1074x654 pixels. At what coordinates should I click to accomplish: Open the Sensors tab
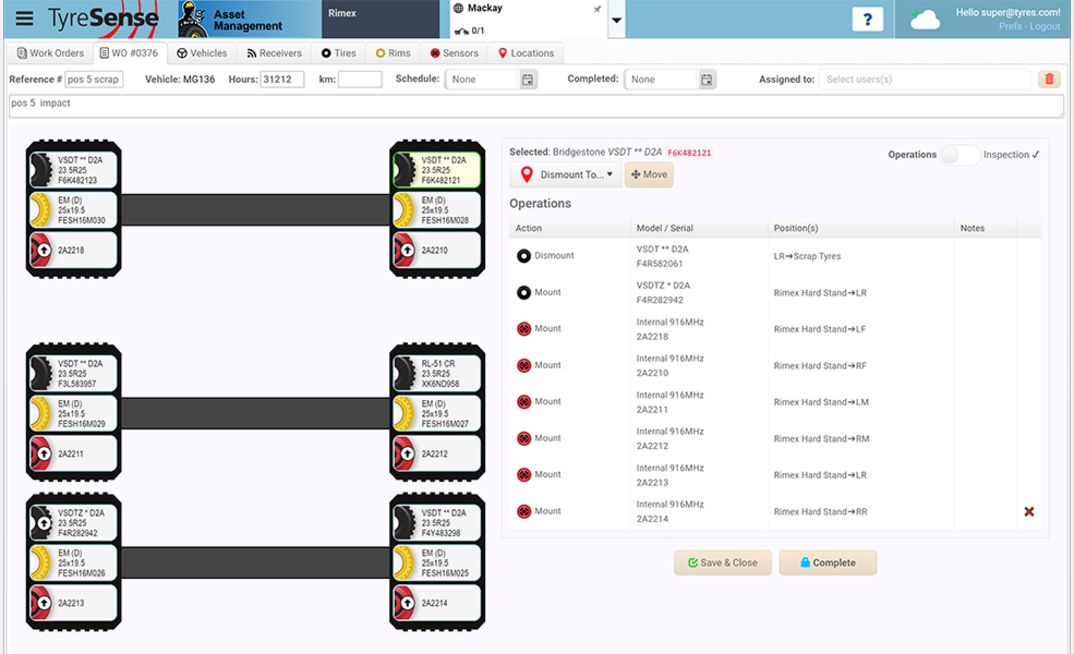click(454, 53)
